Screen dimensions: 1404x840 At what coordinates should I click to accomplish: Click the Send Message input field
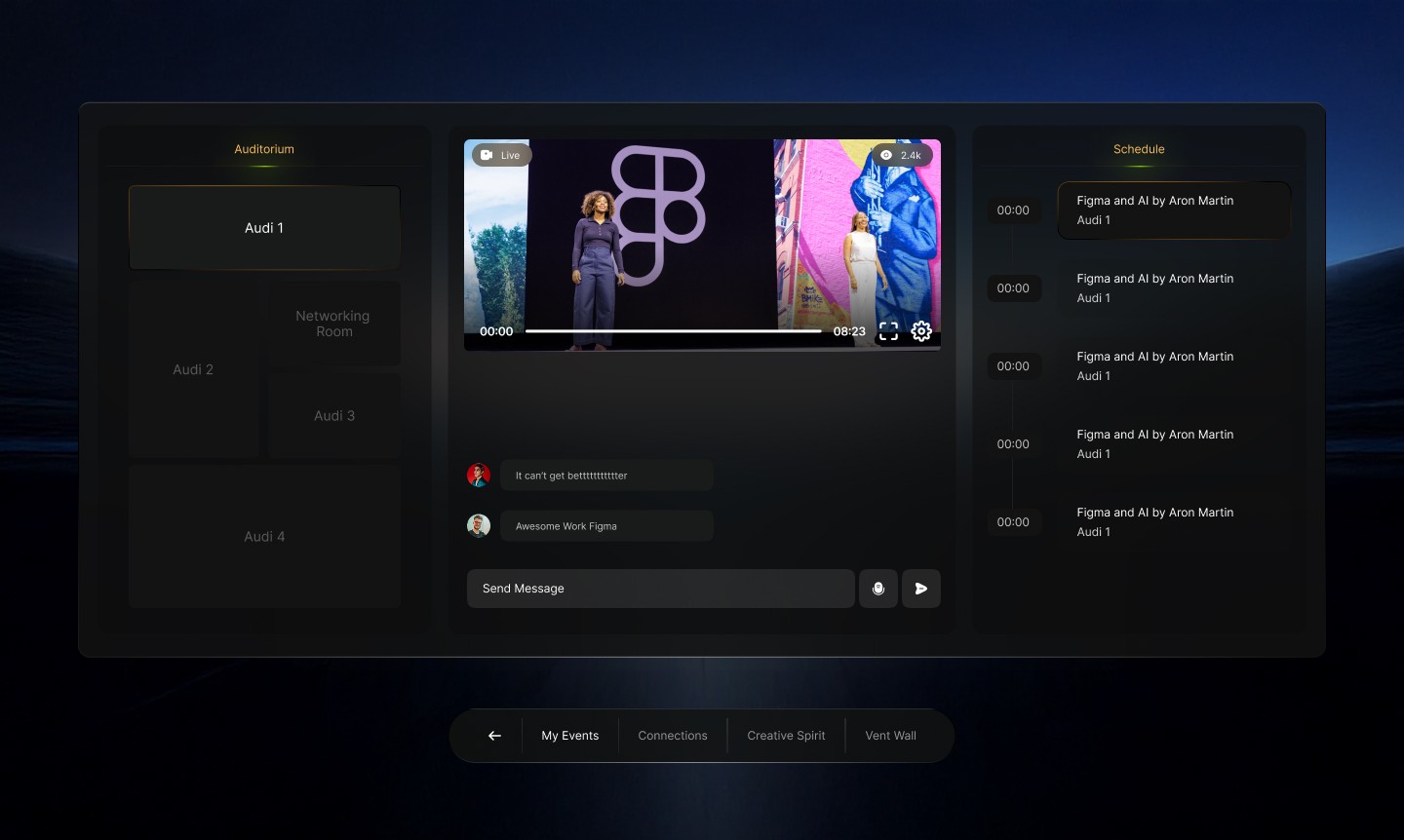coord(661,589)
